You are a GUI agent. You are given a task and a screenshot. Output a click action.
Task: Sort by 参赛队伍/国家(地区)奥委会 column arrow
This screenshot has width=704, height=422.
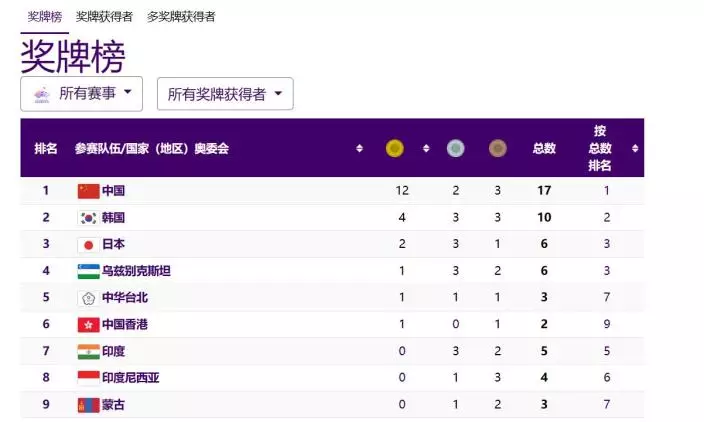pyautogui.click(x=359, y=148)
